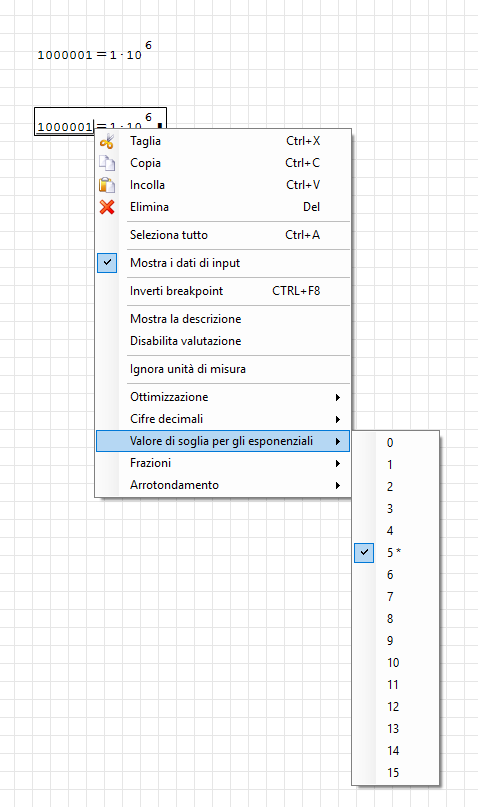Set exponential threshold to 10
The width and height of the screenshot is (478, 807).
396,663
